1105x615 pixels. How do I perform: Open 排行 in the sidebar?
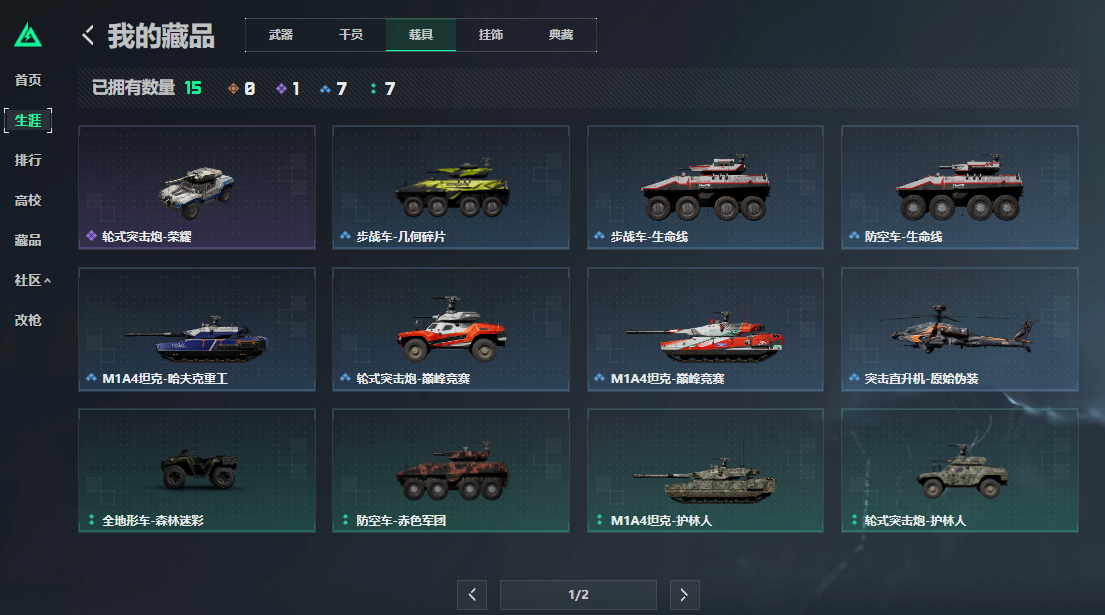pyautogui.click(x=28, y=161)
